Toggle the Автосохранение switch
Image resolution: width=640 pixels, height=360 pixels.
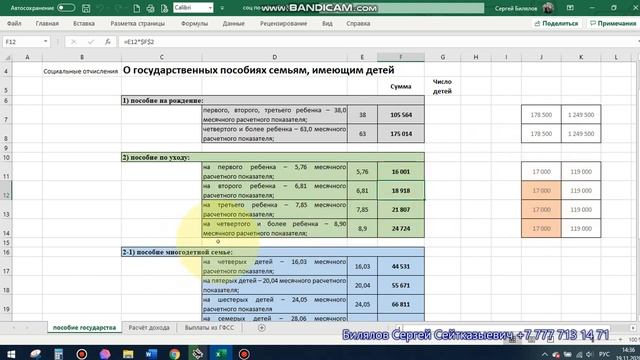click(66, 8)
